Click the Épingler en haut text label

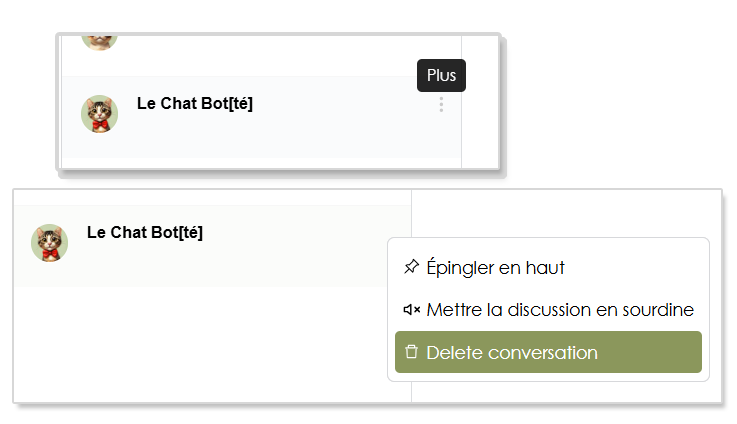(x=495, y=268)
